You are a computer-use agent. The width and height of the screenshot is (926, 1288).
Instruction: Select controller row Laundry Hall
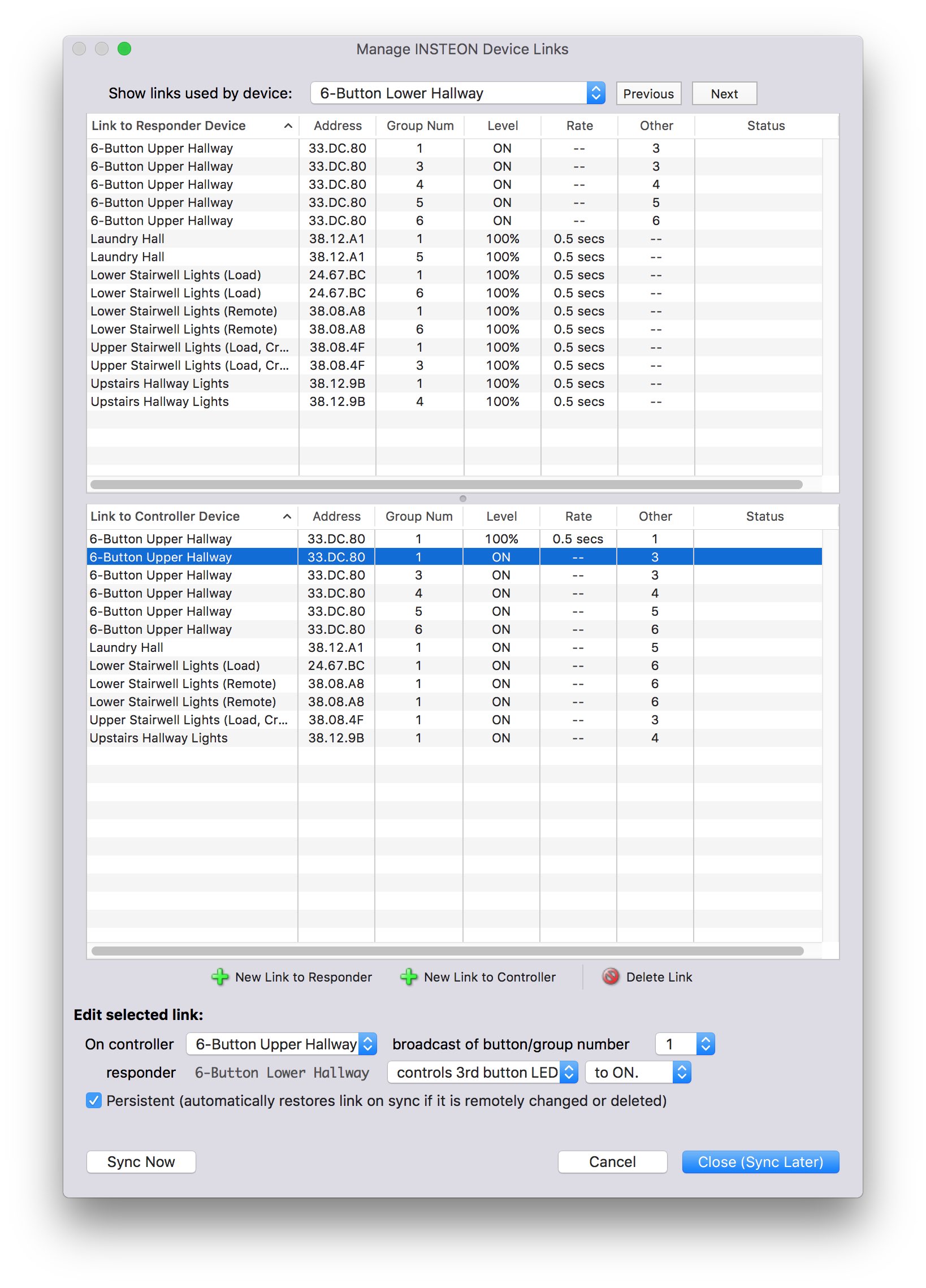pos(454,647)
